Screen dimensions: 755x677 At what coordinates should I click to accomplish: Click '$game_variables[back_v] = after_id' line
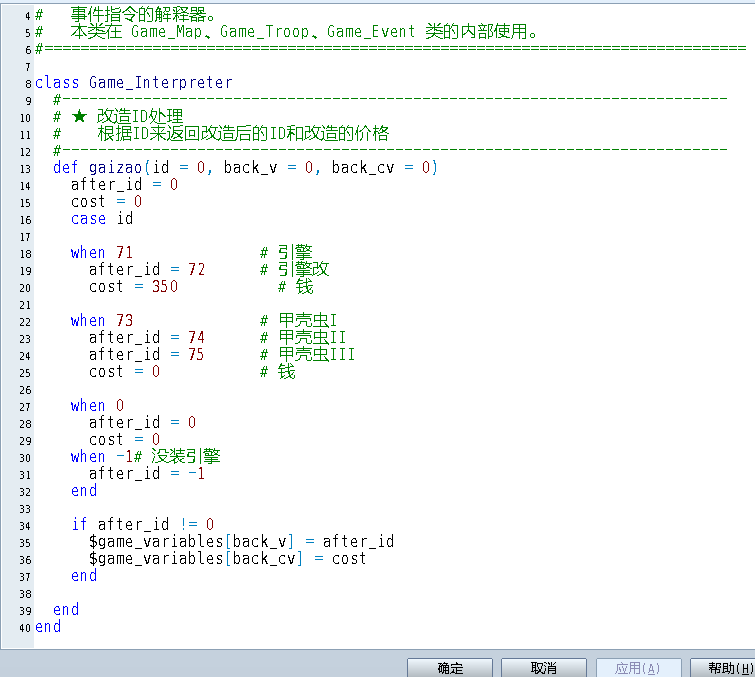click(241, 542)
